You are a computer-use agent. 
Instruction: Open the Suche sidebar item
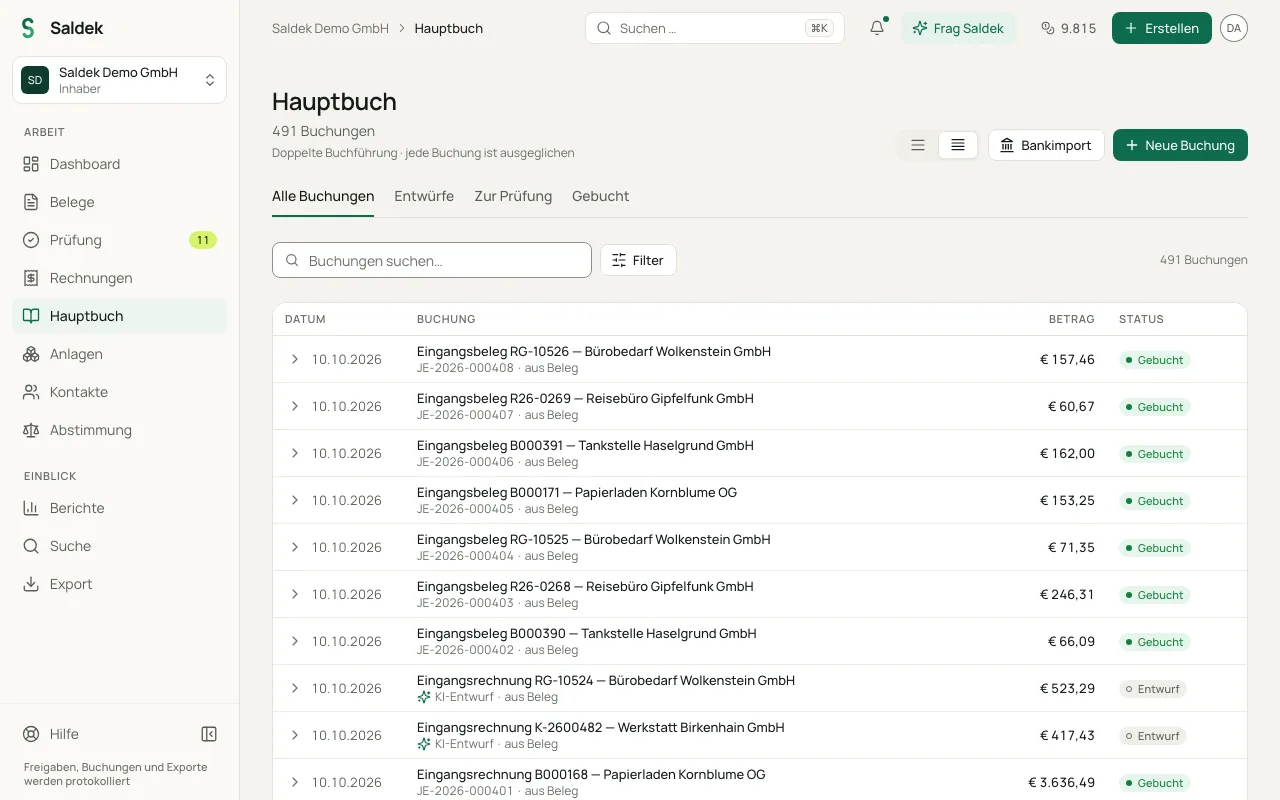pyautogui.click(x=119, y=546)
